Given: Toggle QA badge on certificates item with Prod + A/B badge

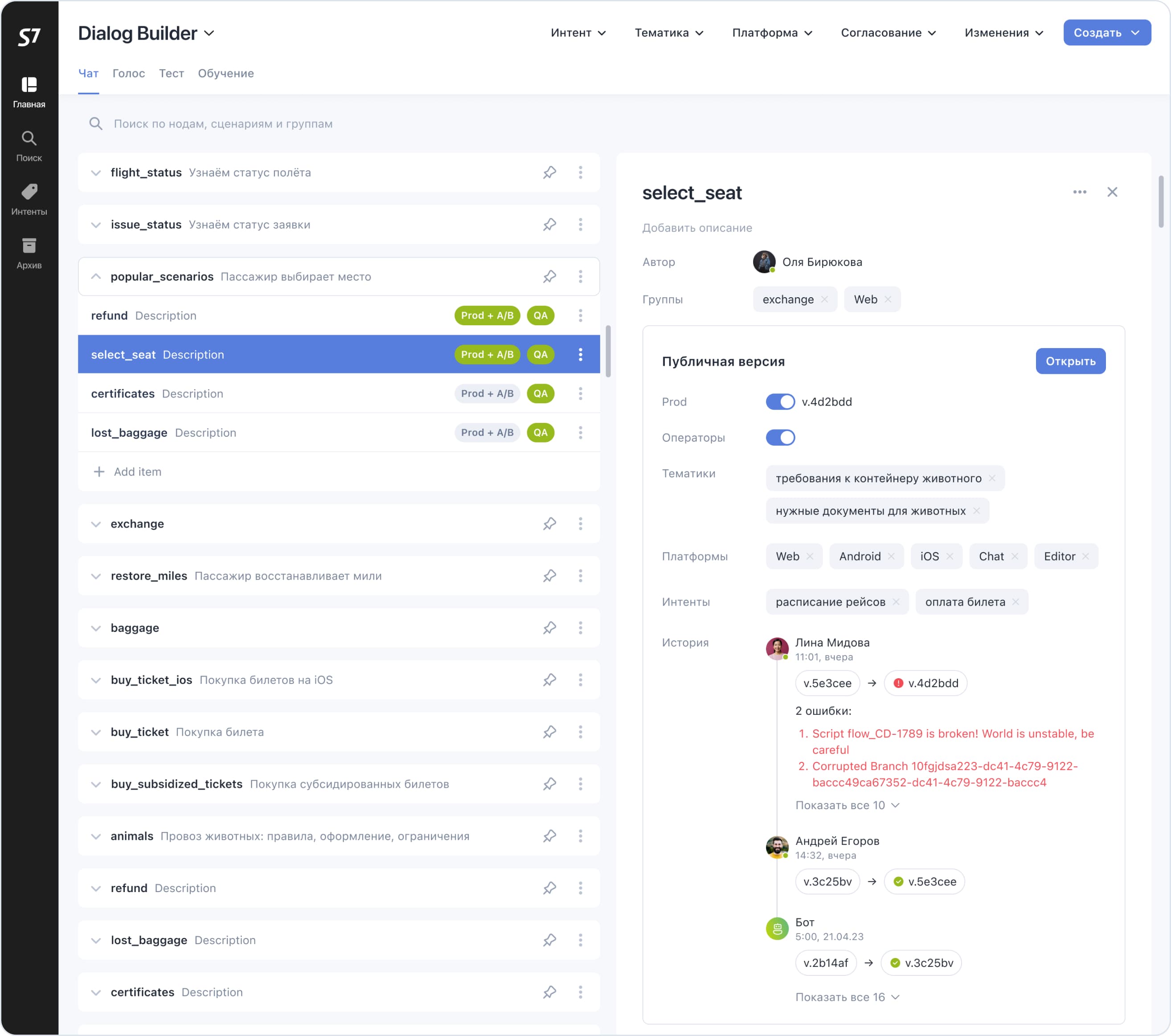Looking at the screenshot, I should click(540, 393).
